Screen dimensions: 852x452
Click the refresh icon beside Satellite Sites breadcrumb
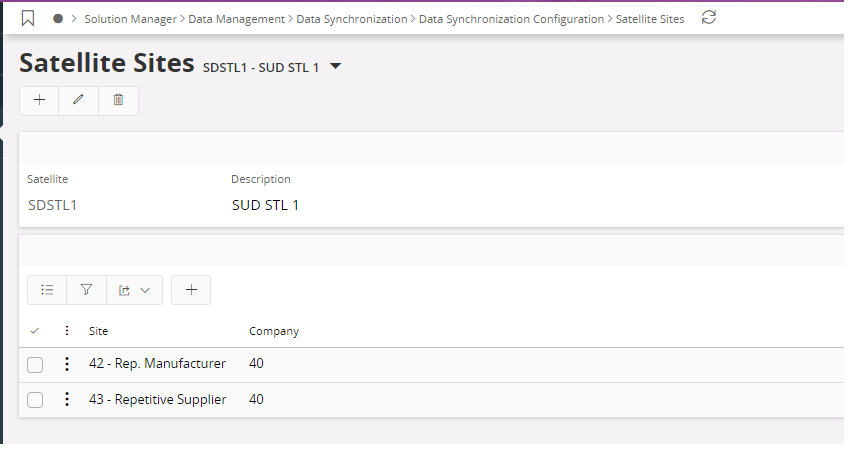click(x=708, y=18)
